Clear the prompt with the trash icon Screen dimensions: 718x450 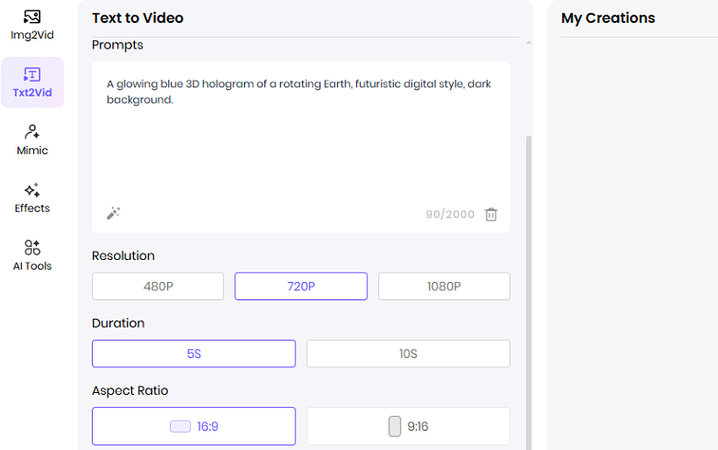pos(491,214)
